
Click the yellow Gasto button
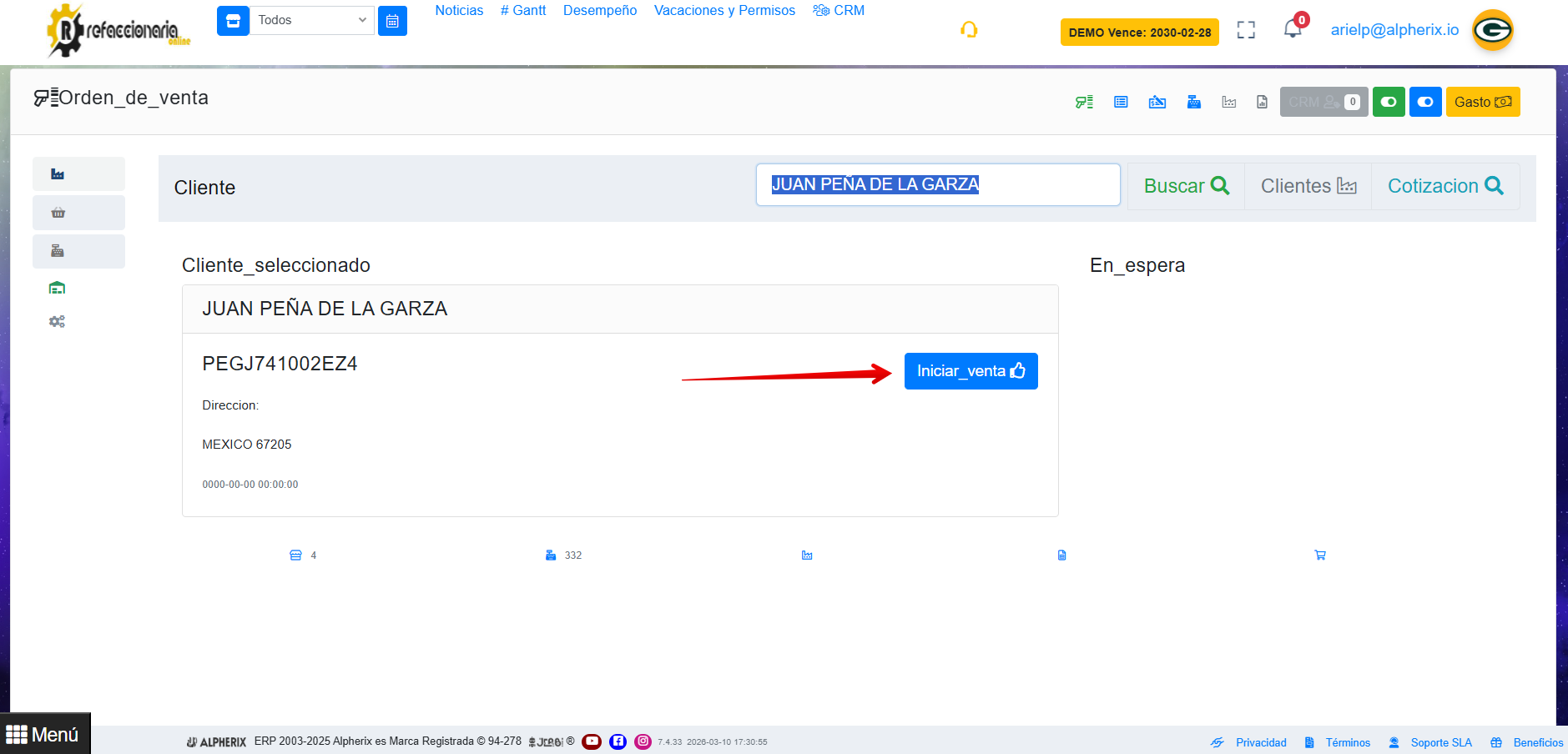point(1482,102)
